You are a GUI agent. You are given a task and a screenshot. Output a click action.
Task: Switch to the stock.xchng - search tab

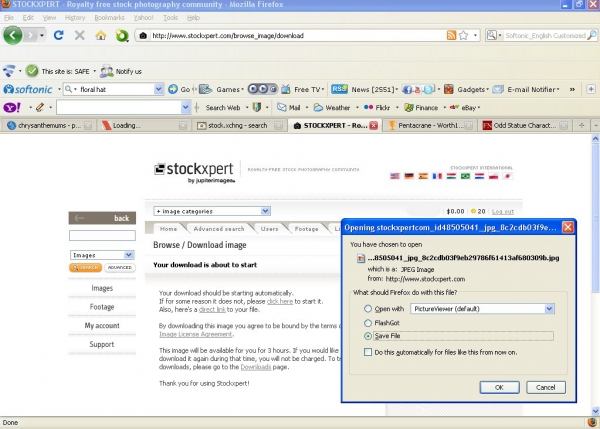tap(238, 125)
